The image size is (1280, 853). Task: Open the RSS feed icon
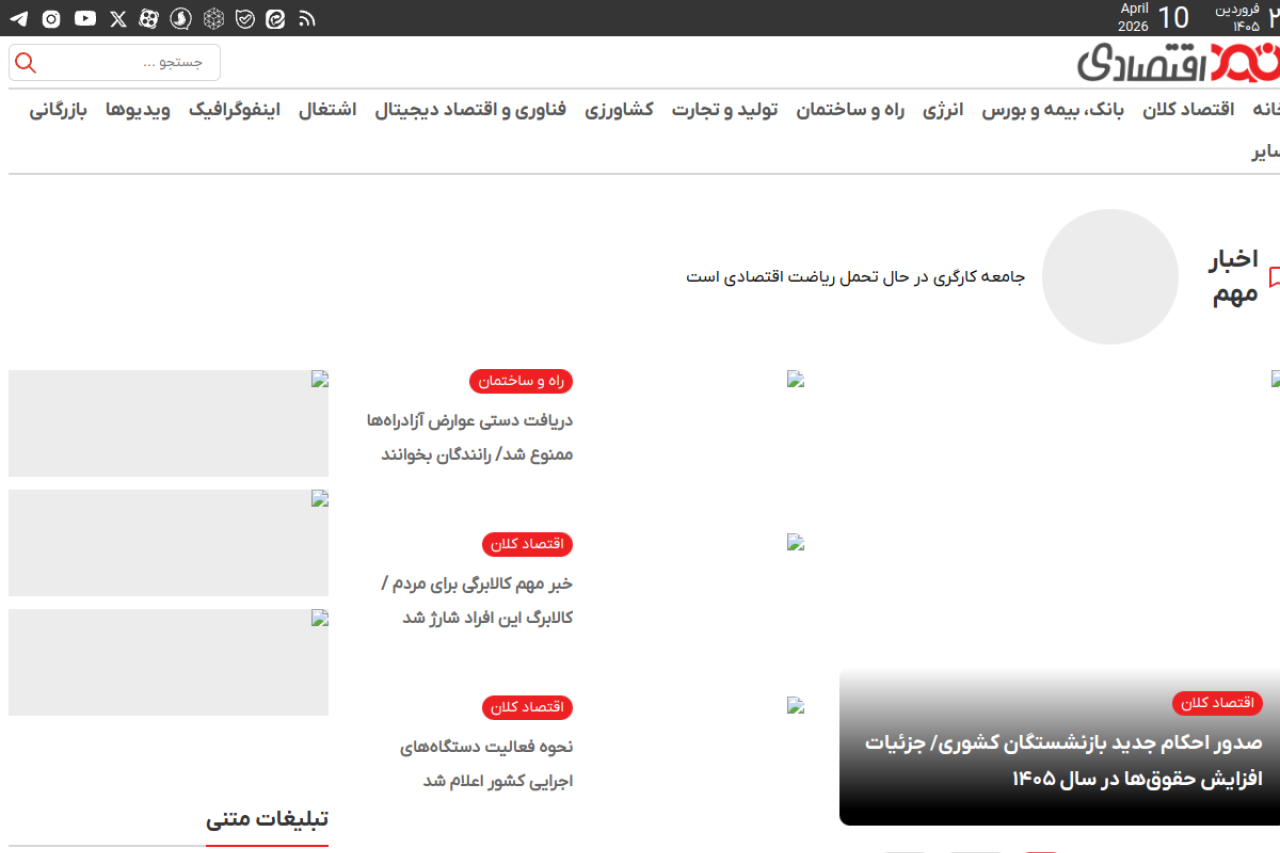click(307, 18)
